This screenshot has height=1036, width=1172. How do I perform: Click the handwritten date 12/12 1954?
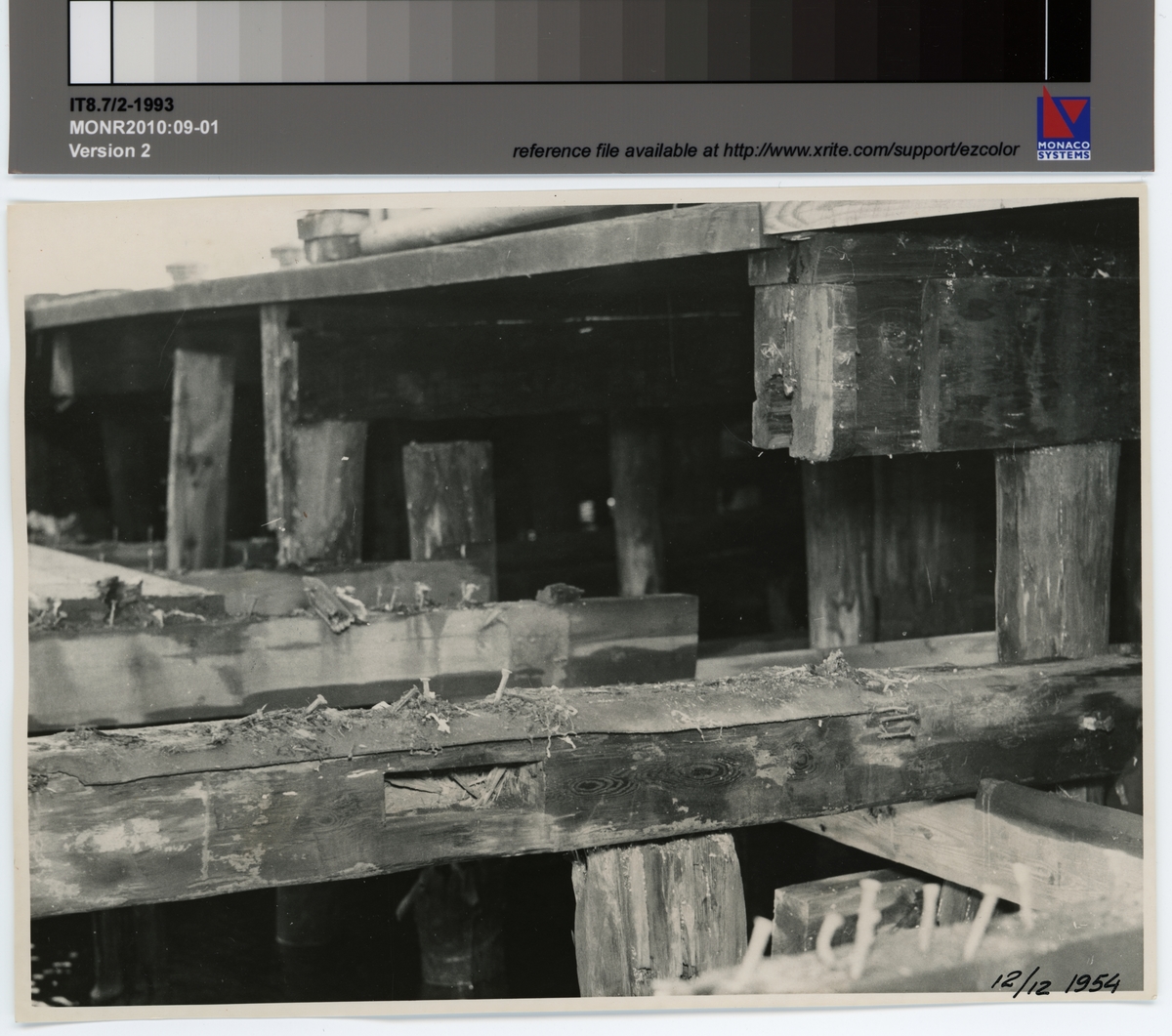click(1057, 982)
